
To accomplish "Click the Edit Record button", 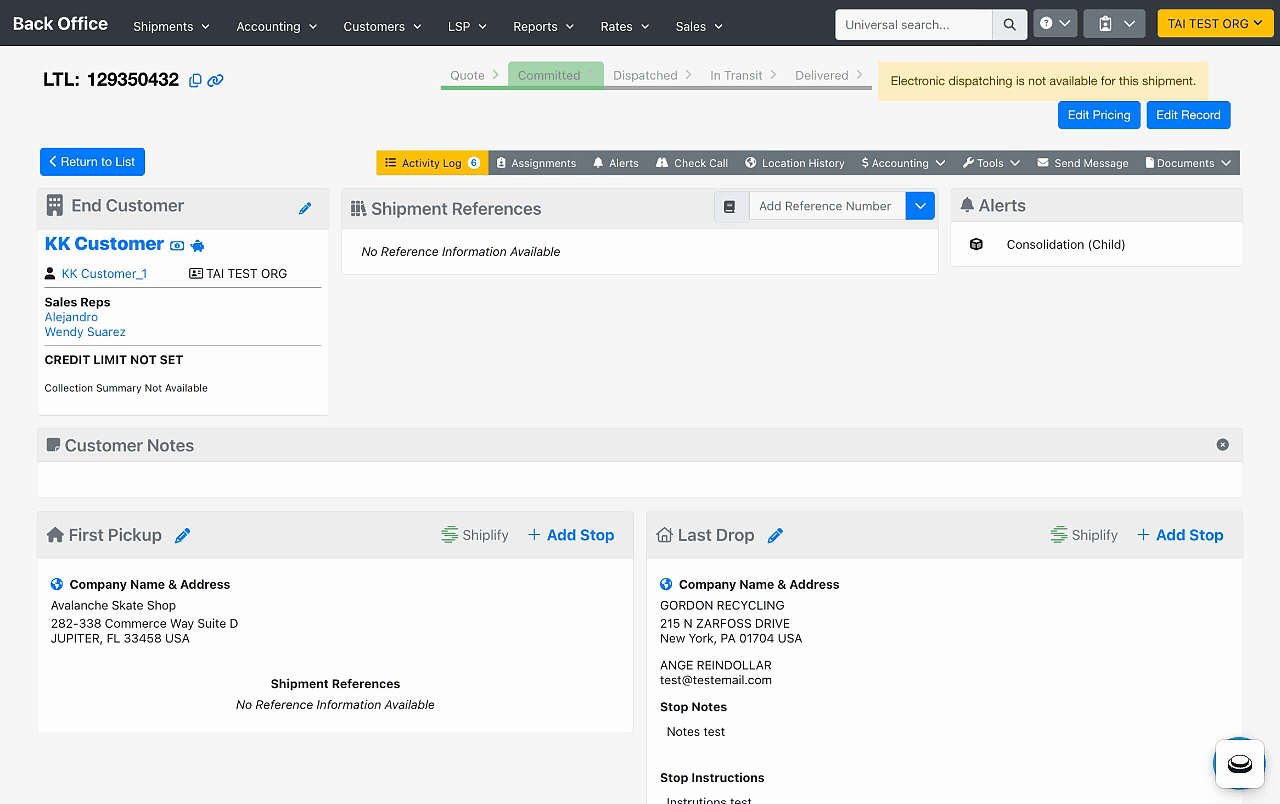I will click(1188, 115).
